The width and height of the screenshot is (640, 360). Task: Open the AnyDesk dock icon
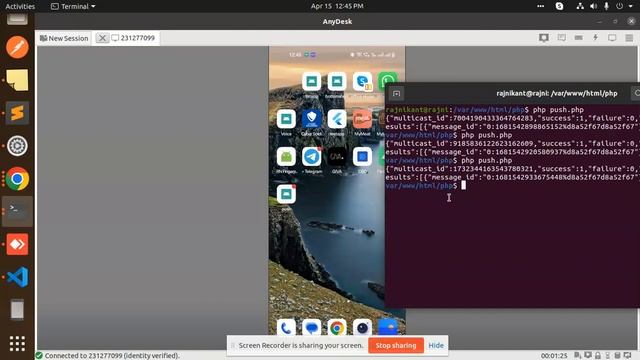pyautogui.click(x=17, y=244)
